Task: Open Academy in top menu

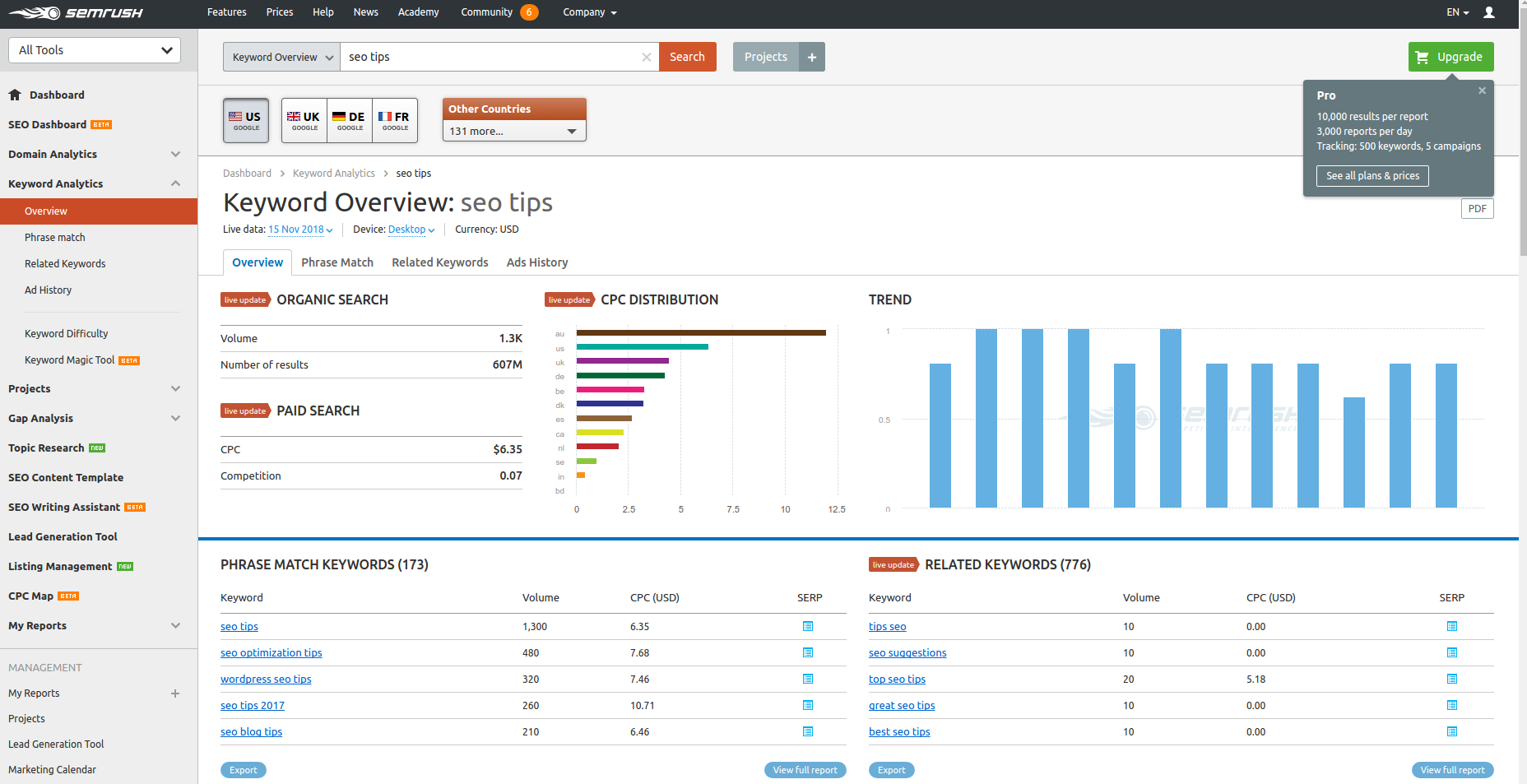Action: pos(418,12)
